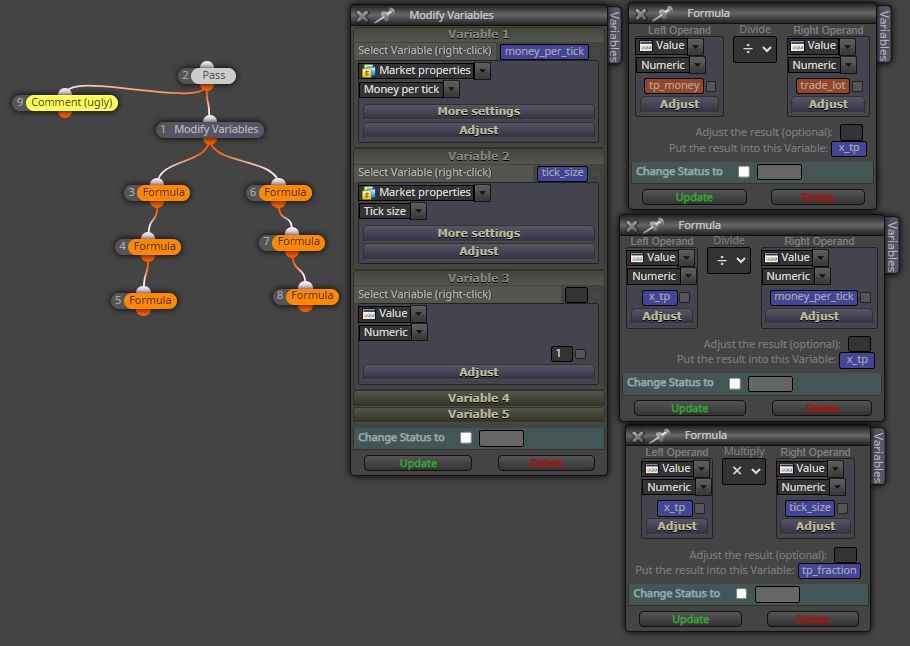Open Variables side tab of middle Formula
This screenshot has height=646, width=910.
point(893,246)
